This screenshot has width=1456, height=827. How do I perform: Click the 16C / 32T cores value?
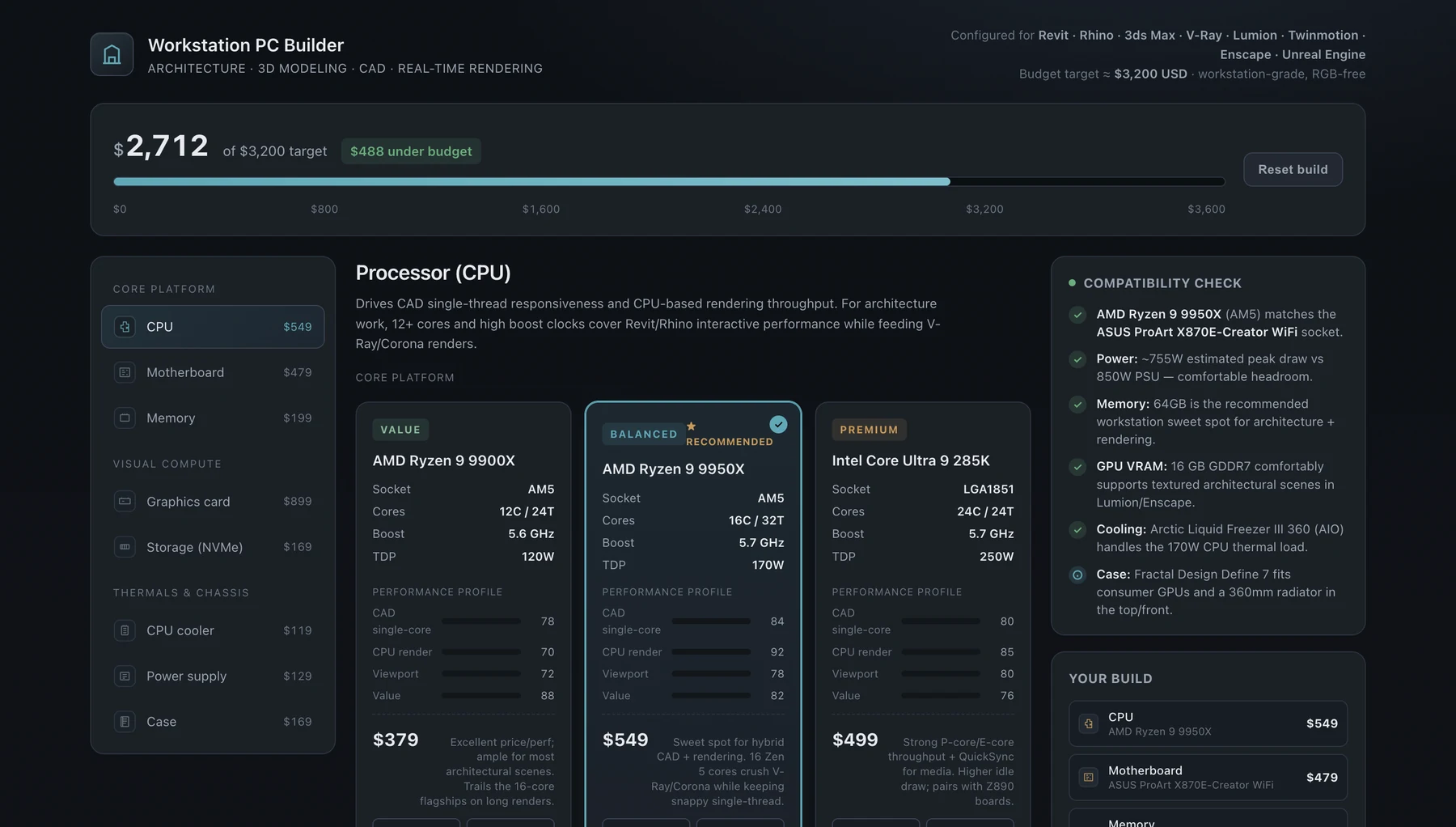pos(756,520)
